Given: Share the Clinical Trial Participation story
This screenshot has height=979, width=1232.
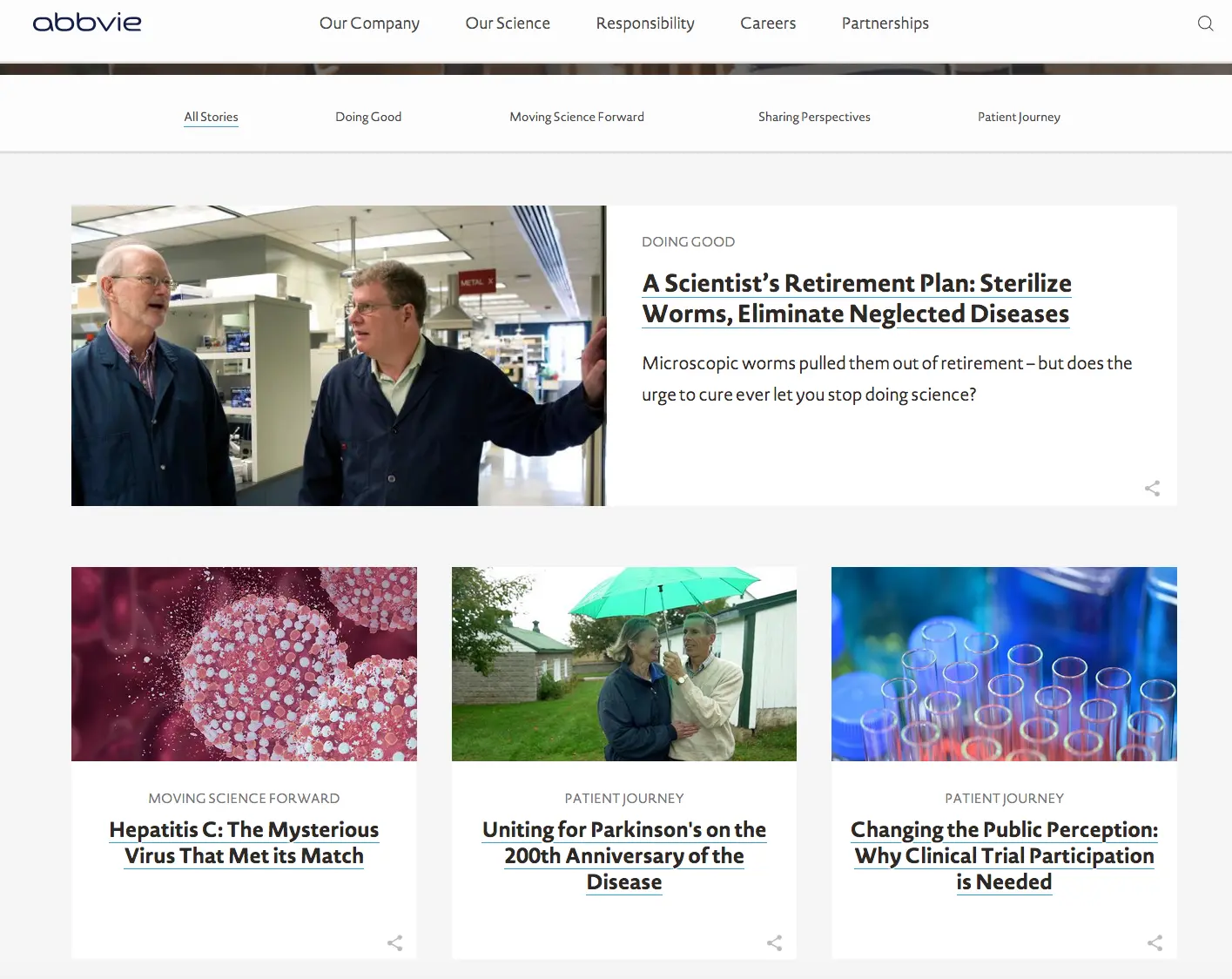Looking at the screenshot, I should (1155, 942).
